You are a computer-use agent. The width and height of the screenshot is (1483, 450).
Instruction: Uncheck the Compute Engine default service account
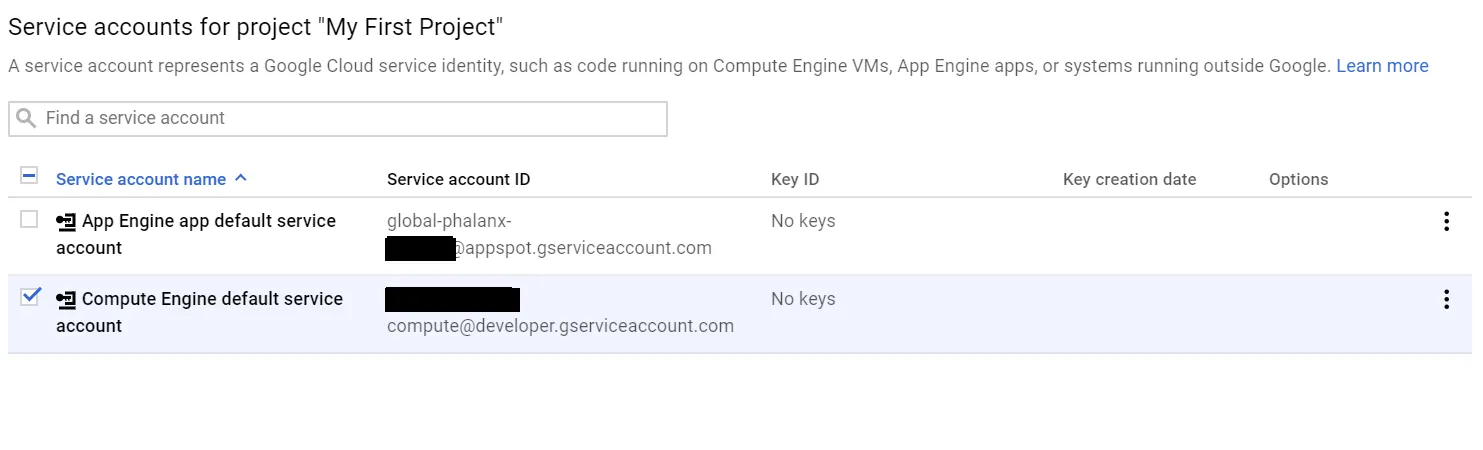point(30,296)
